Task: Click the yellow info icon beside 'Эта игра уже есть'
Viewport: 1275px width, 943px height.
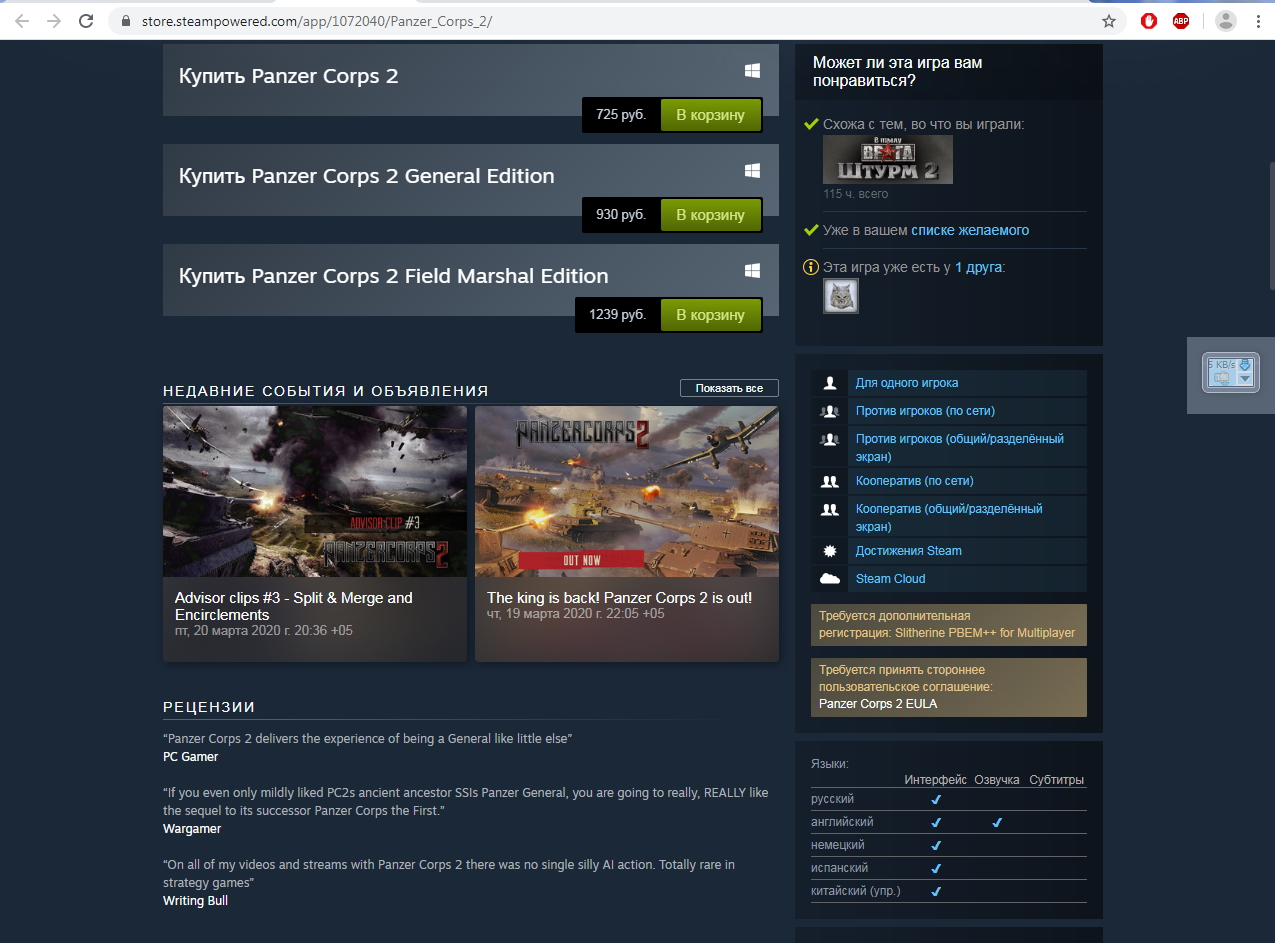Action: click(x=811, y=267)
